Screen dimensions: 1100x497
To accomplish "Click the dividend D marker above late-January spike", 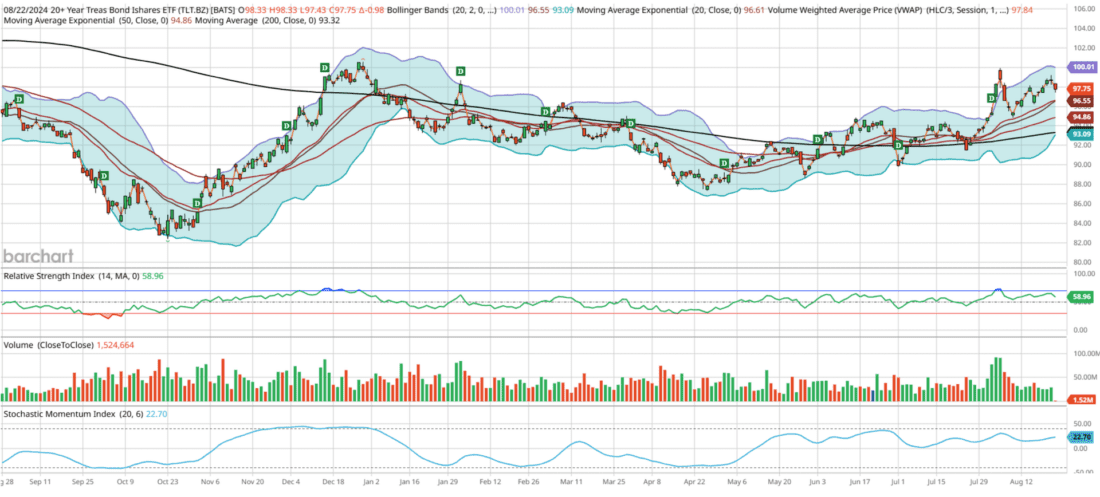I will click(x=461, y=72).
